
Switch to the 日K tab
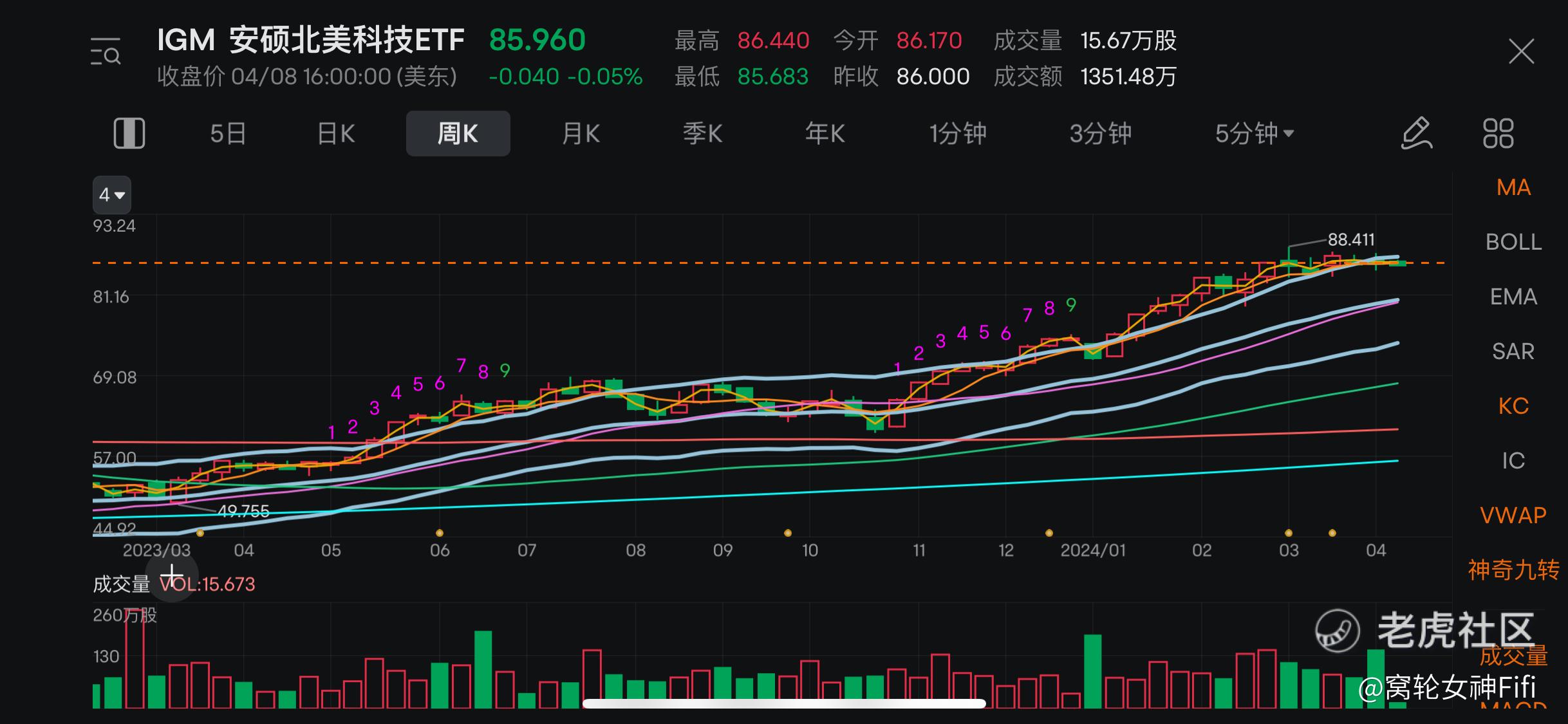coord(336,134)
